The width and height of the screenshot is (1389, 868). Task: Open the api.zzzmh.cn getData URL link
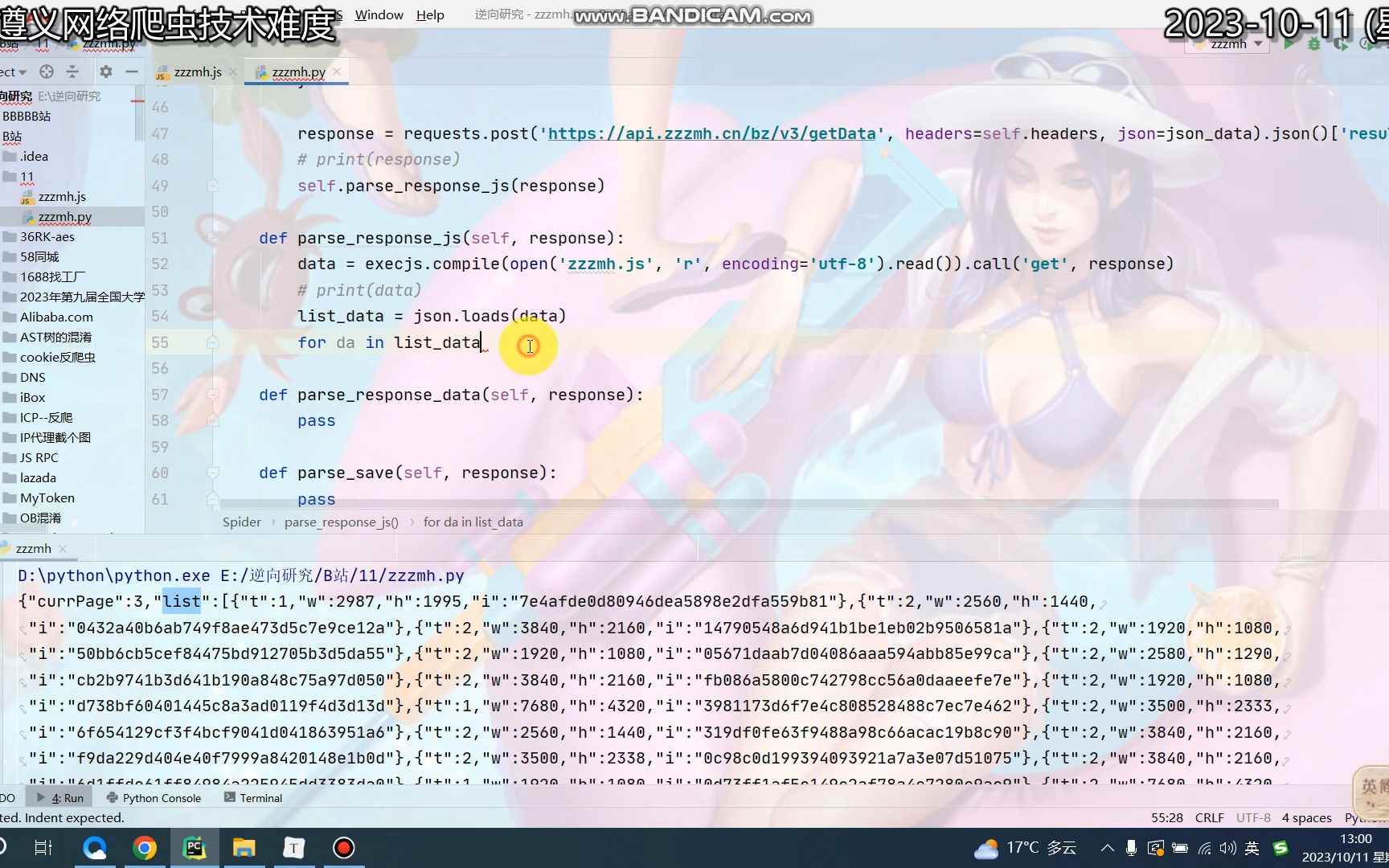pyautogui.click(x=711, y=133)
